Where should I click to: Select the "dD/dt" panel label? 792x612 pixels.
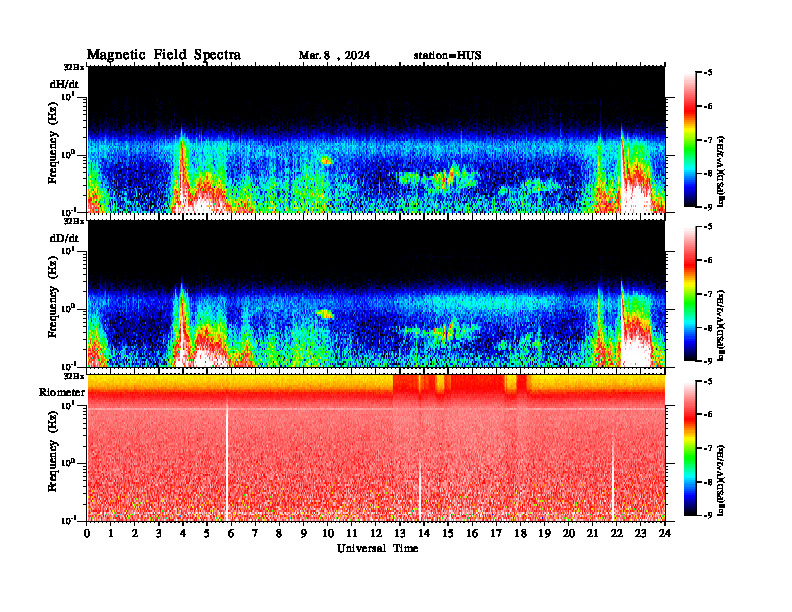click(x=64, y=238)
